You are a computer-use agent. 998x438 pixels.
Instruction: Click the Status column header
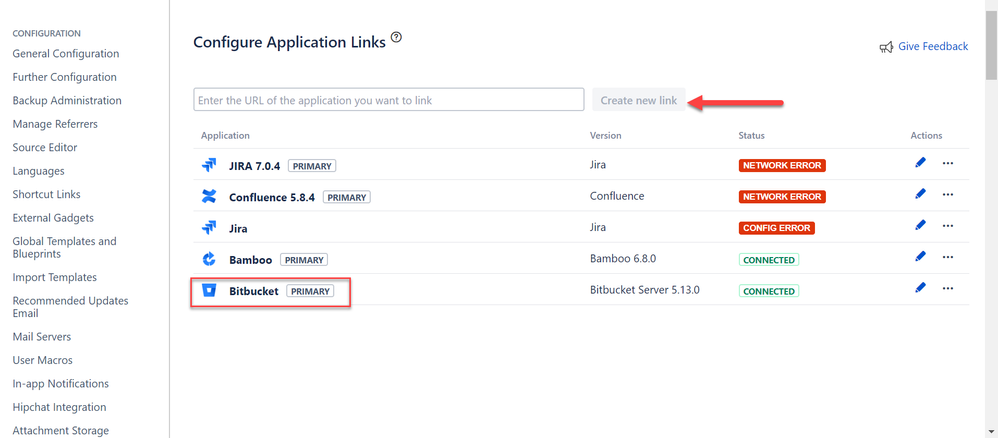click(x=752, y=136)
